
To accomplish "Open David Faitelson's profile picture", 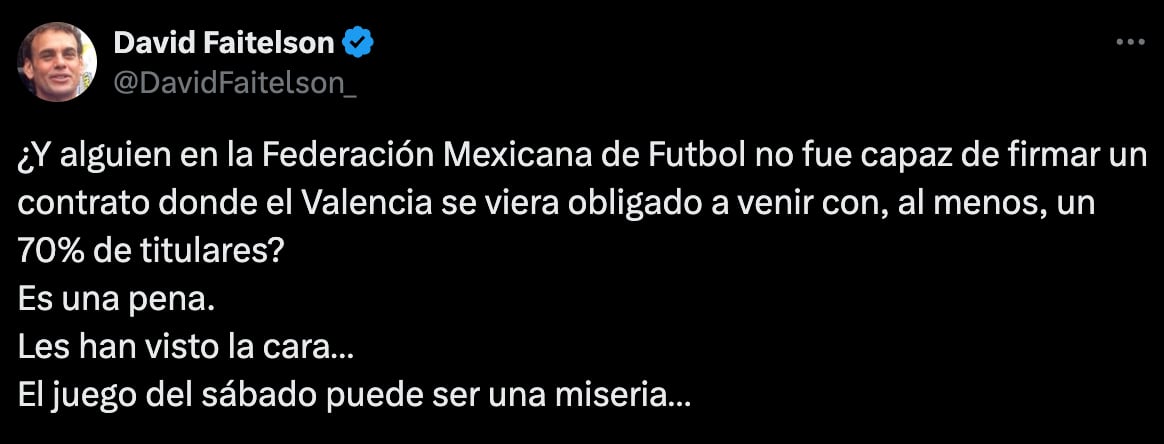I will [57, 62].
